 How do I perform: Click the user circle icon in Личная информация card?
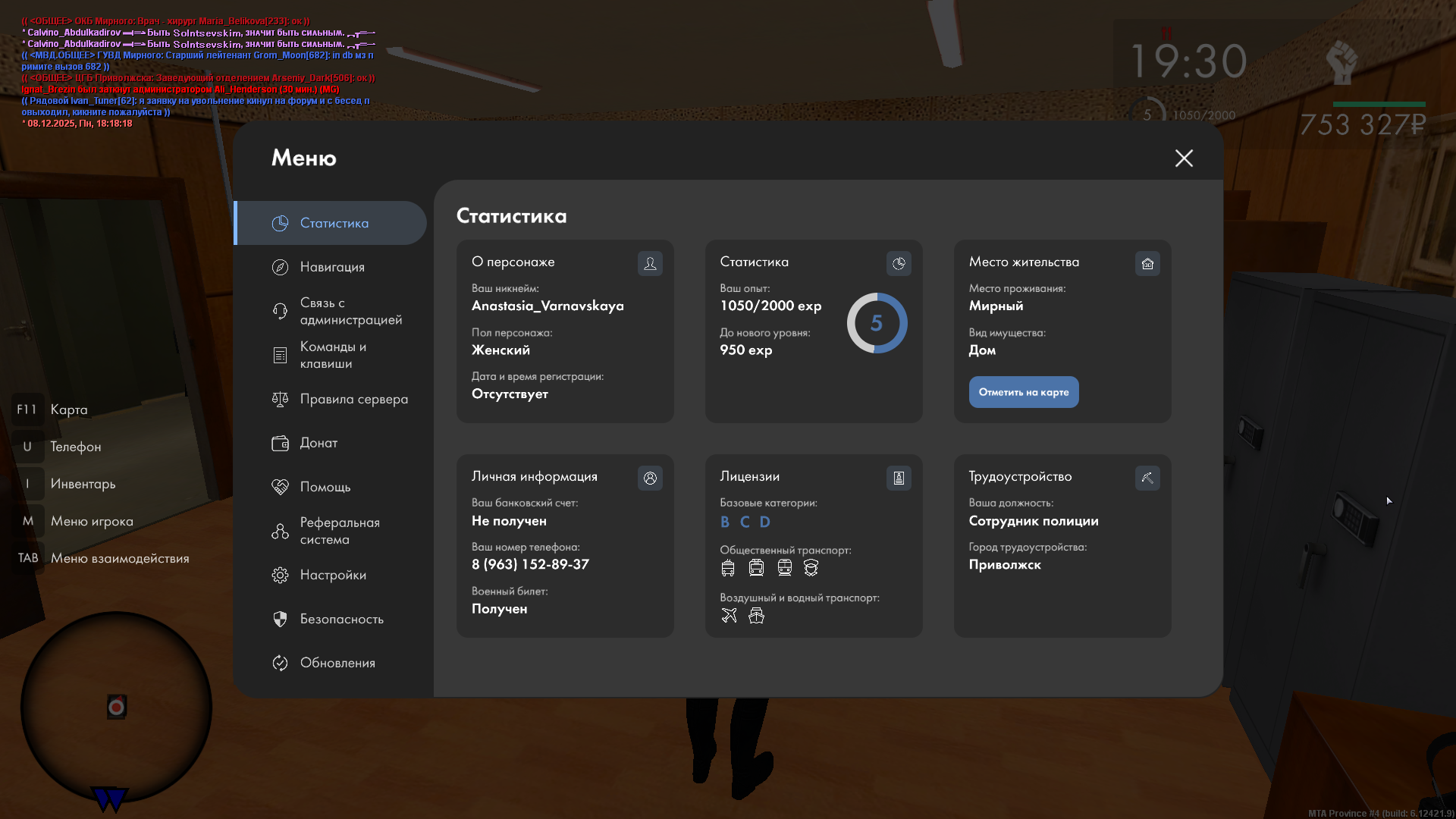click(650, 478)
